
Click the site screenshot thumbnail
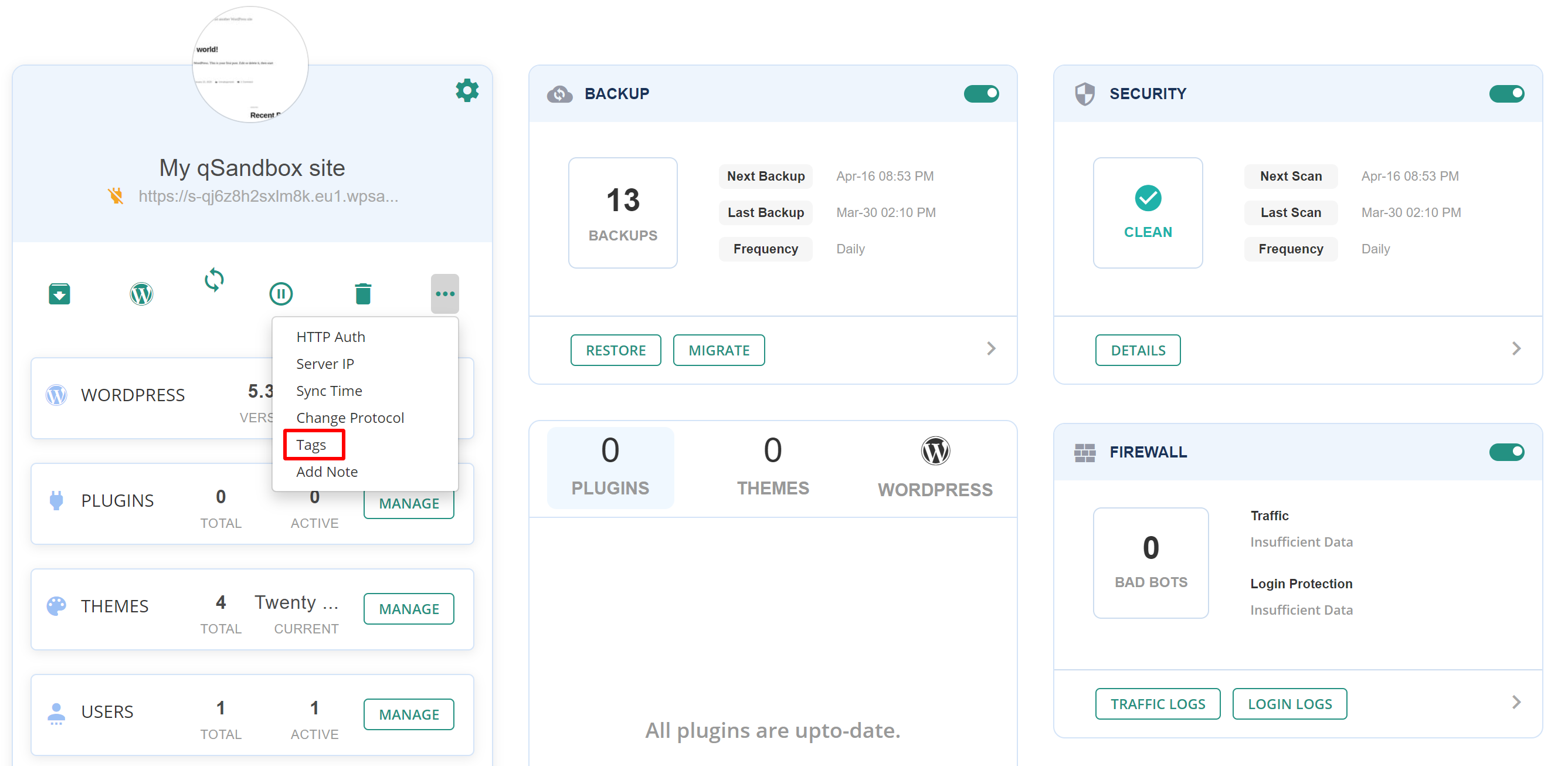click(x=251, y=65)
